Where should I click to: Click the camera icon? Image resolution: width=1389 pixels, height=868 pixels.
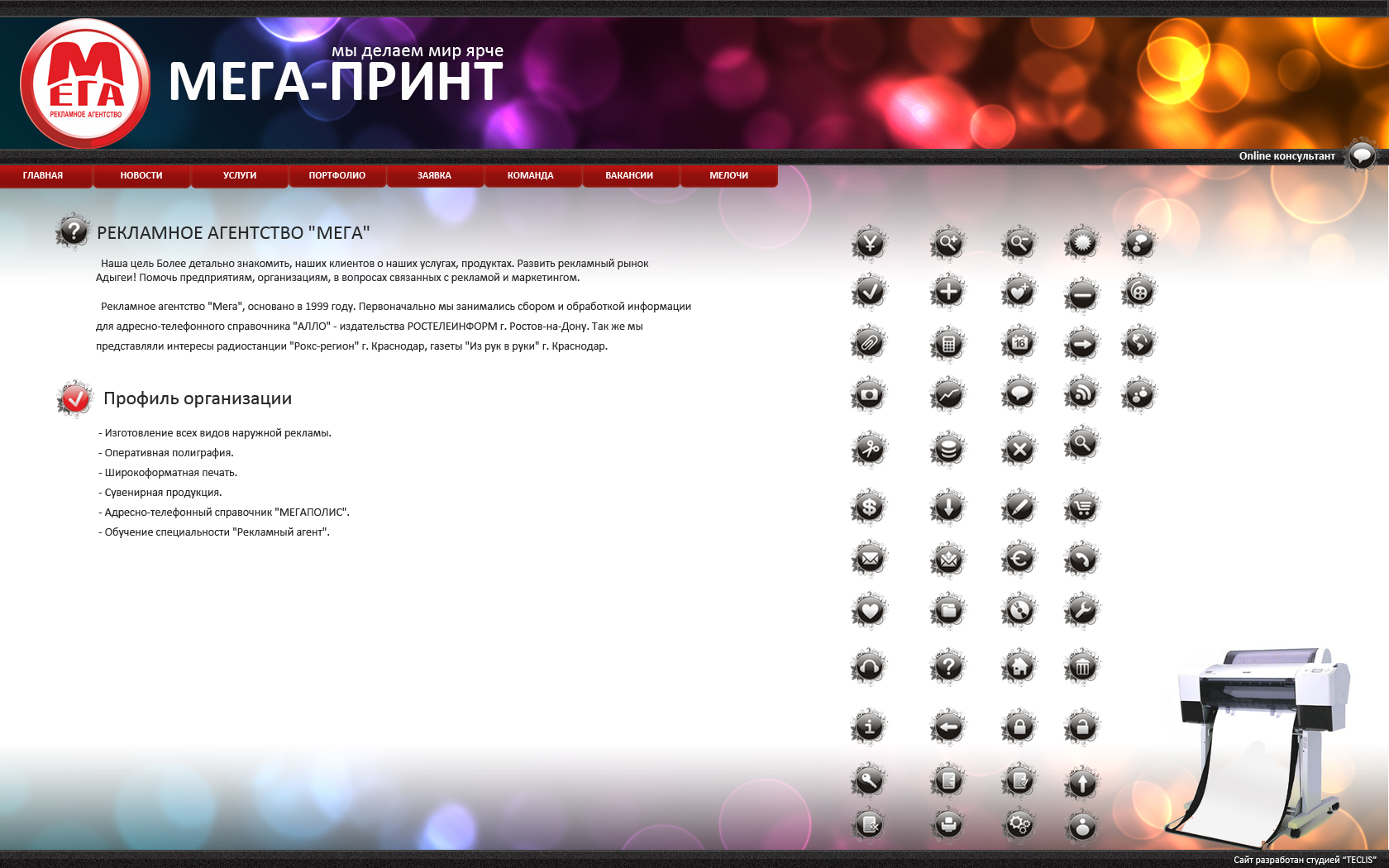868,393
